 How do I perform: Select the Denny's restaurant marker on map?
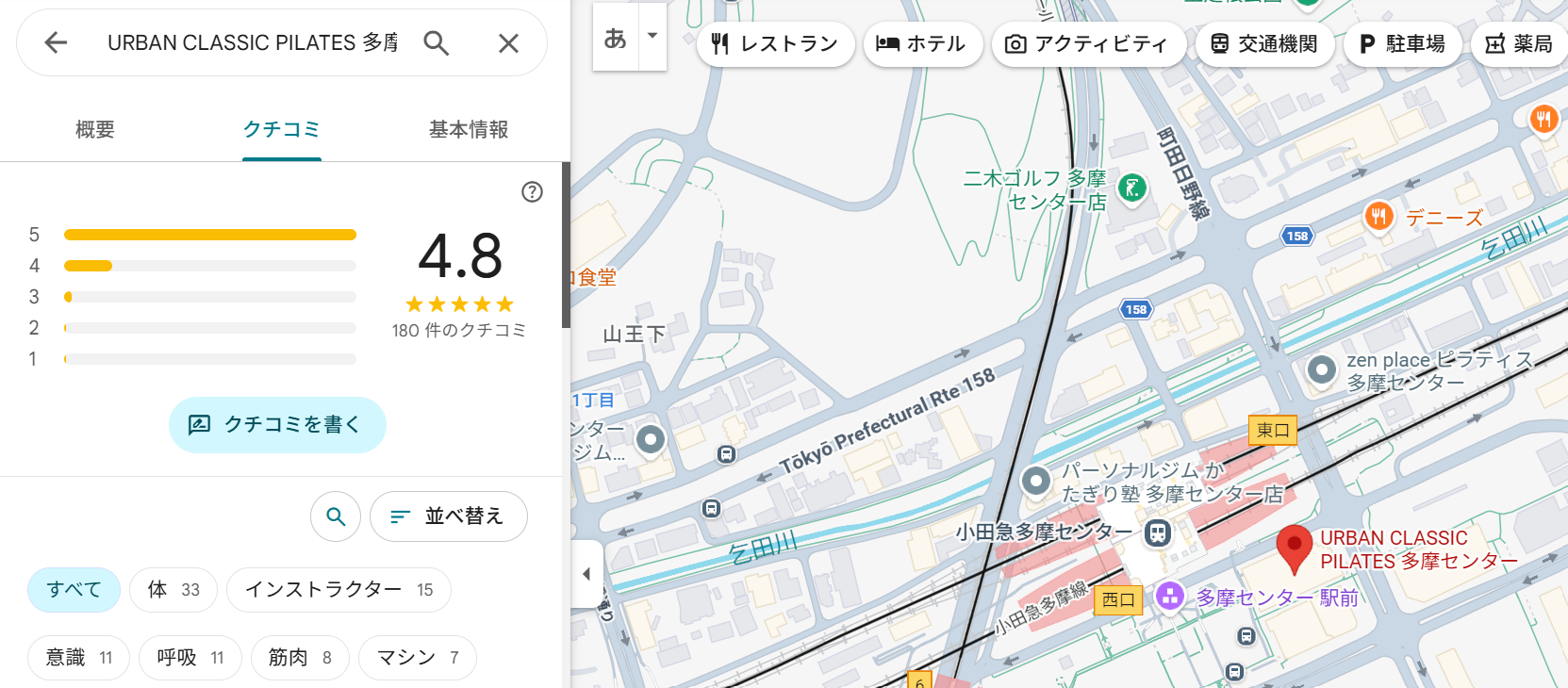pos(1378,217)
